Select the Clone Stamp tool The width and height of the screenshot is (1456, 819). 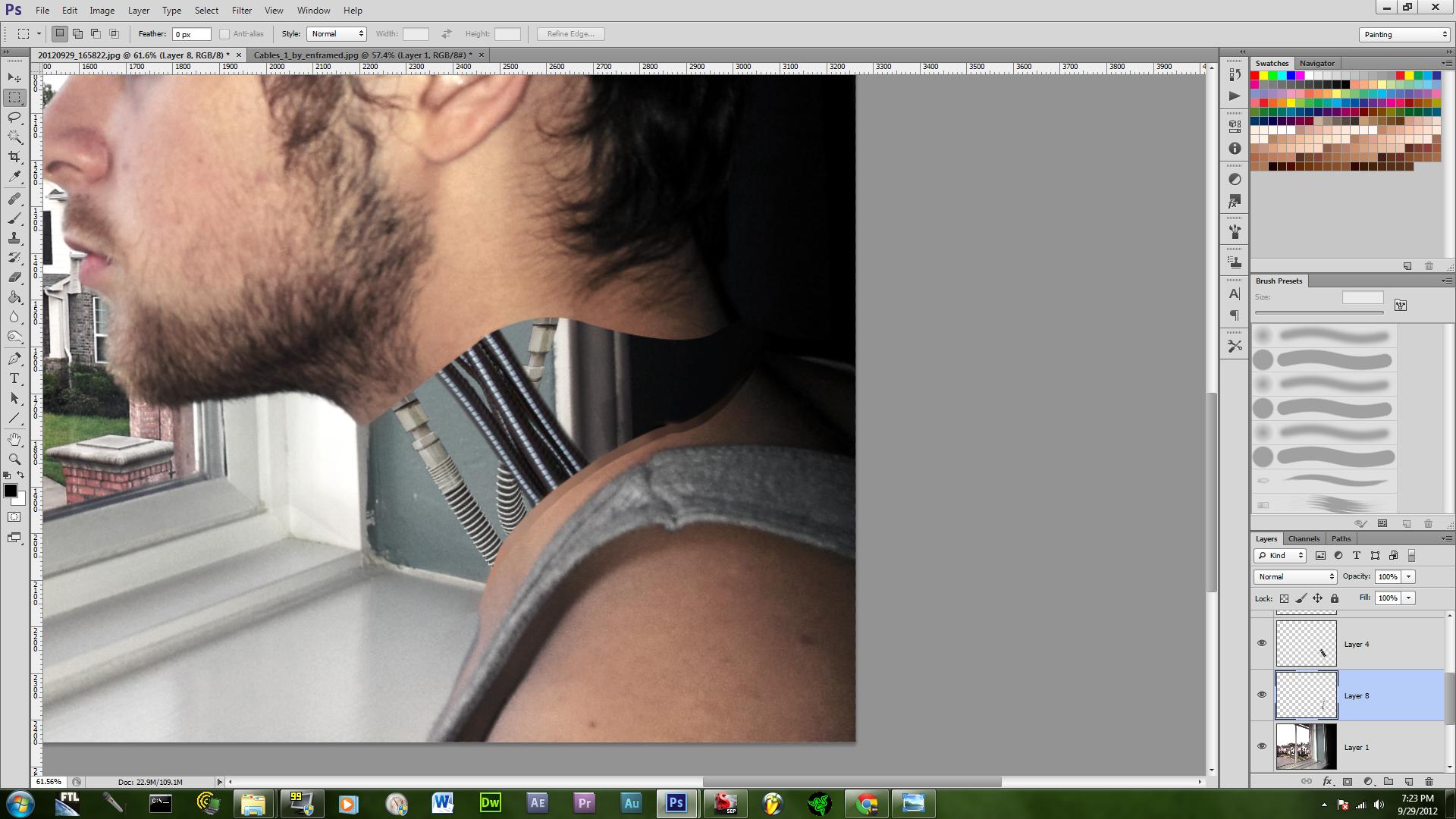pyautogui.click(x=14, y=238)
